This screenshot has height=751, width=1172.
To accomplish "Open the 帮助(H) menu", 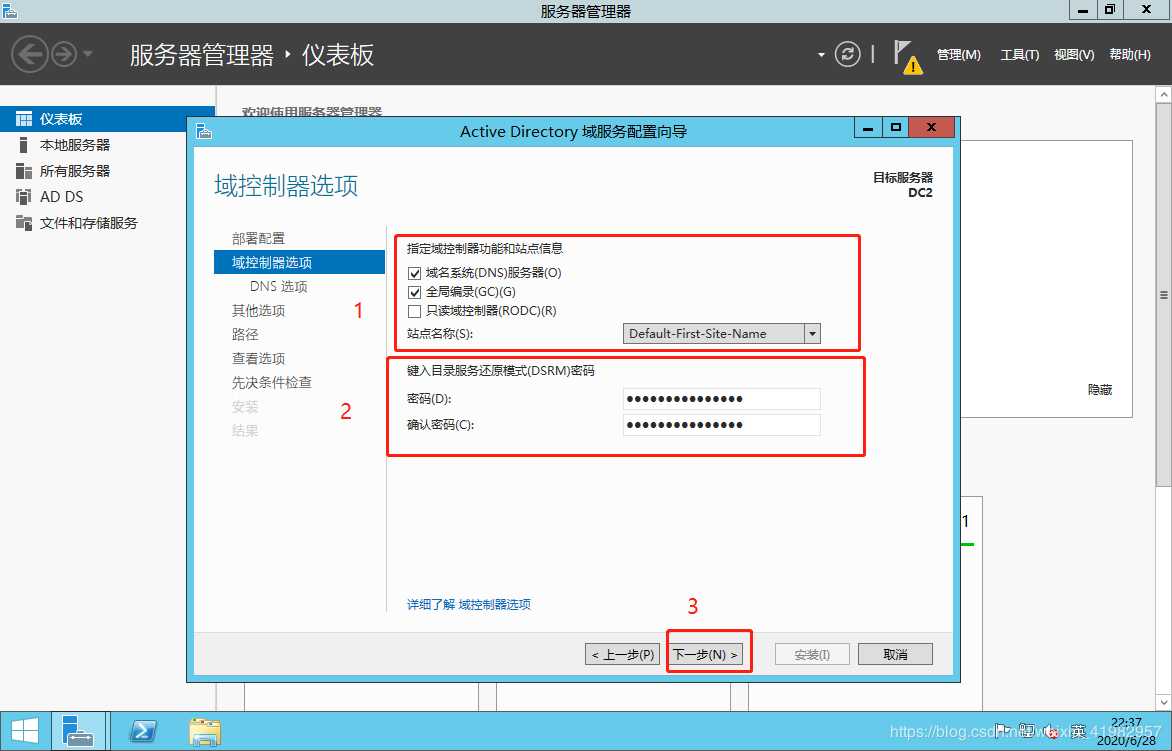I will coord(1129,55).
